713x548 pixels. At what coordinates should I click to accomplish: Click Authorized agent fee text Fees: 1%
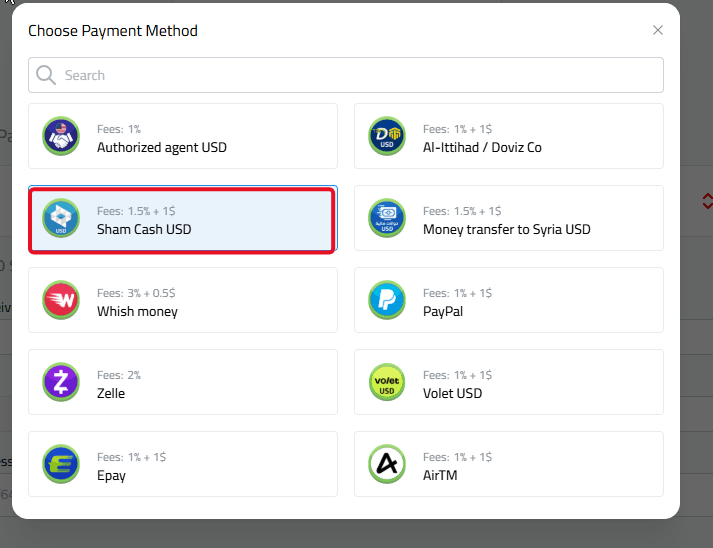point(119,129)
